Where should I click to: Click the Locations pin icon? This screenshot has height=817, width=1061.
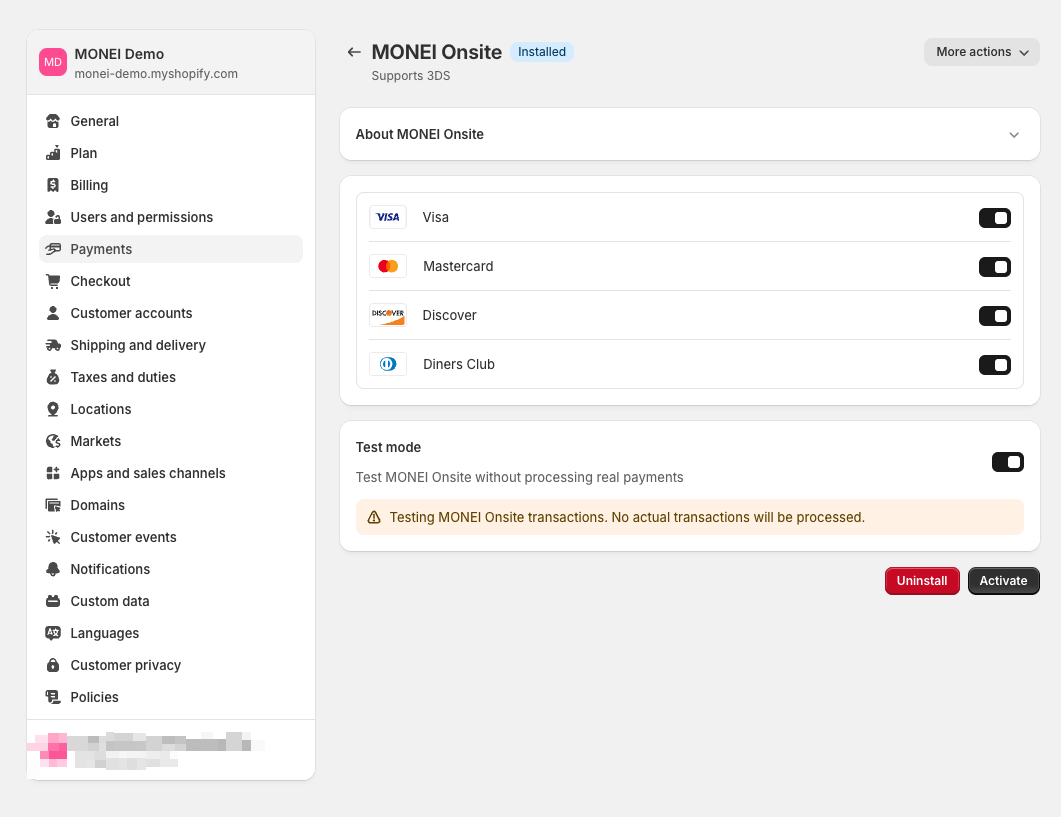pos(53,409)
